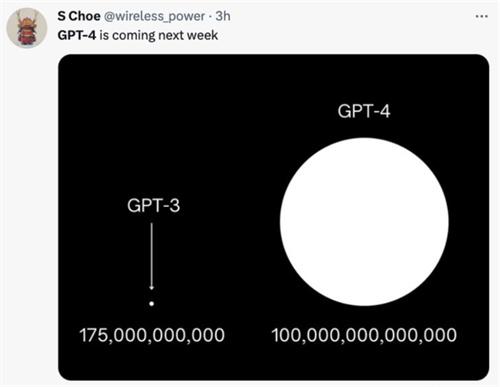Click the large white GPT-4 circle
The image size is (500, 387).
364,222
